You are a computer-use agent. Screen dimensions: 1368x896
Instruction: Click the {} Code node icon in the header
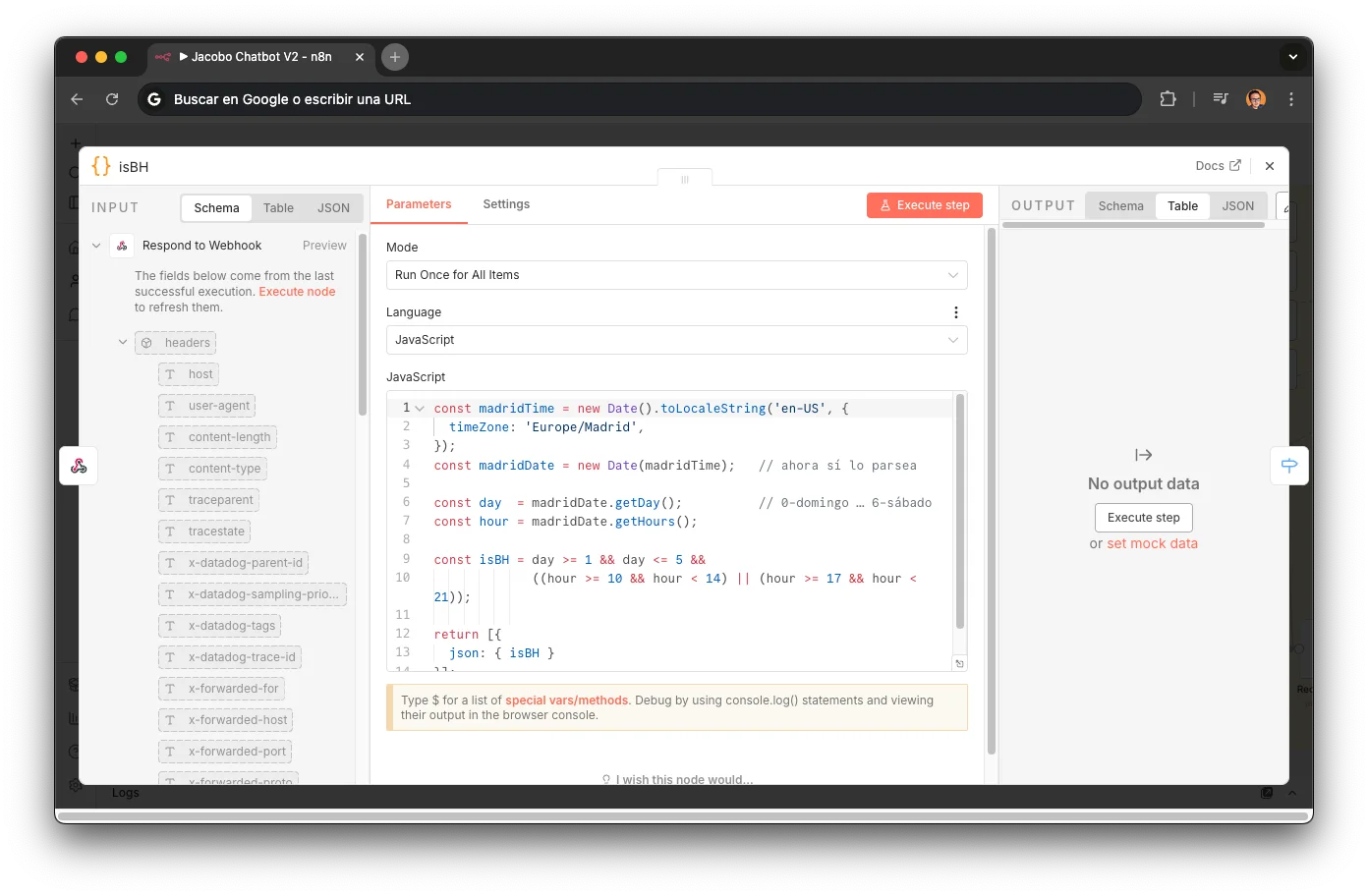[99, 165]
